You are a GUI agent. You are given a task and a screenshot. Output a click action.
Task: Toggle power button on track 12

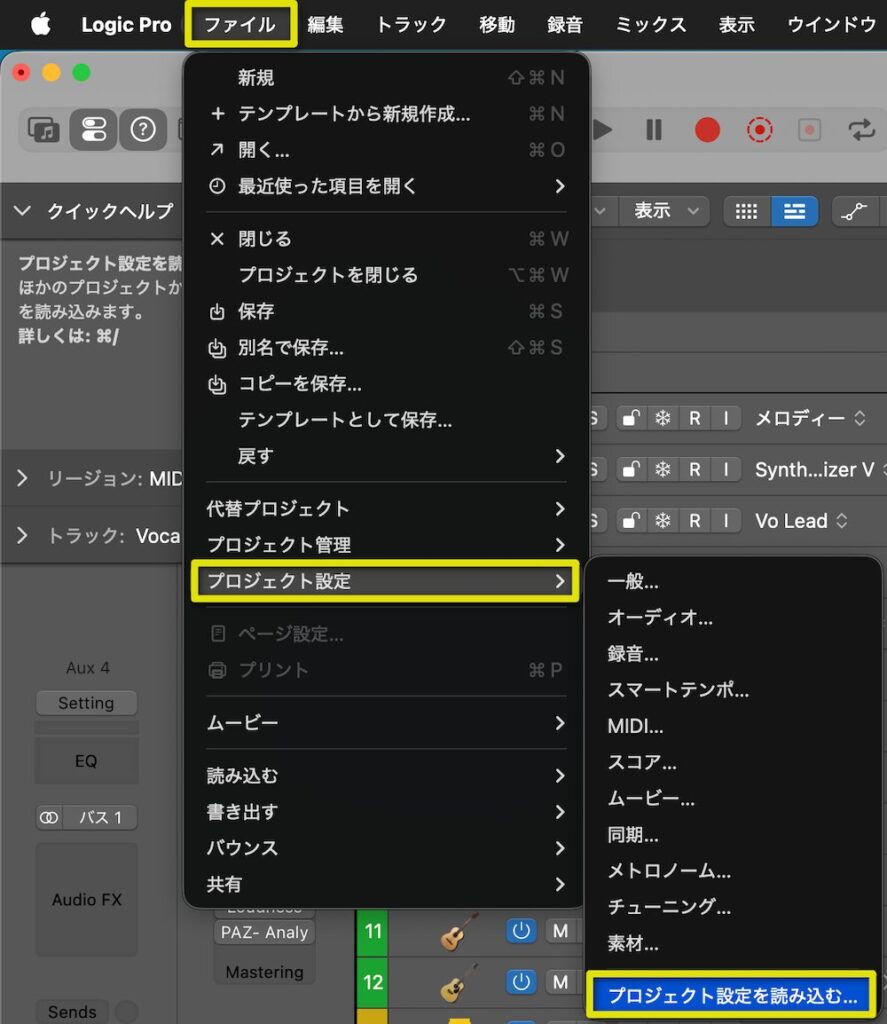tap(521, 982)
